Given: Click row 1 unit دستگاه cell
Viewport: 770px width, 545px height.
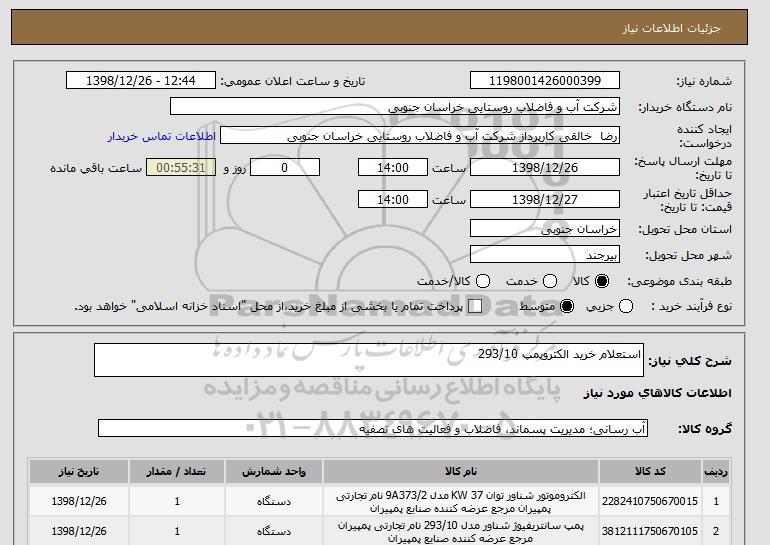Looking at the screenshot, I should point(274,502).
